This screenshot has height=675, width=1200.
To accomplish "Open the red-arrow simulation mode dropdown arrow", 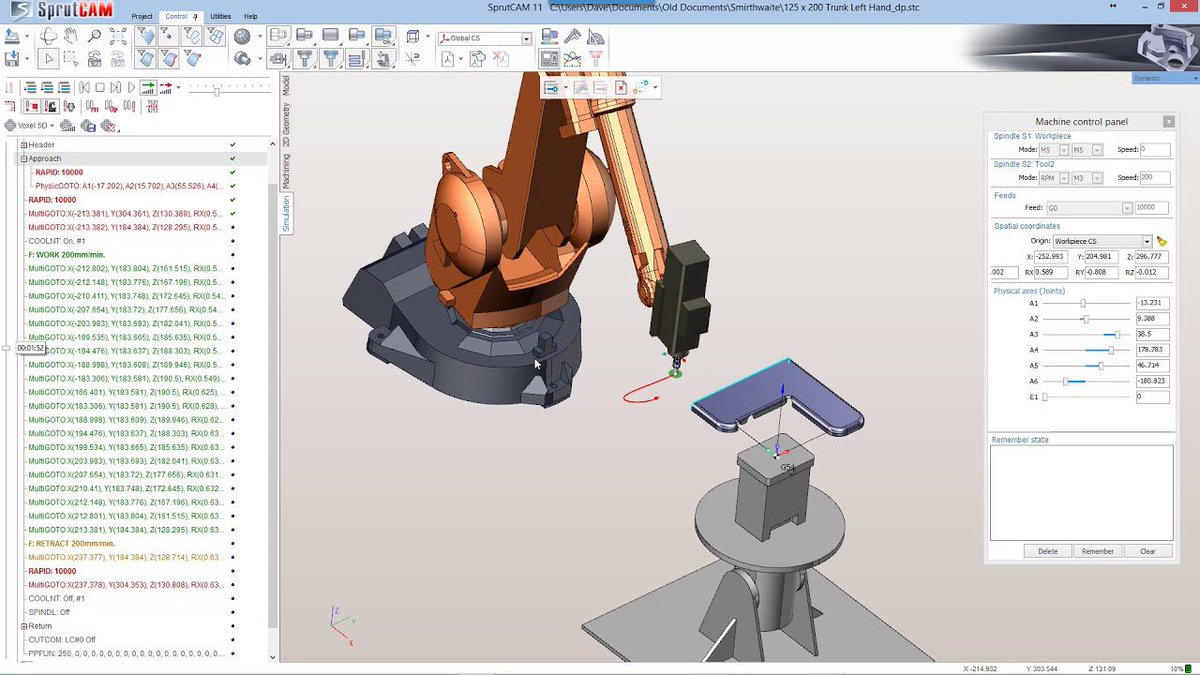I will tap(178, 87).
